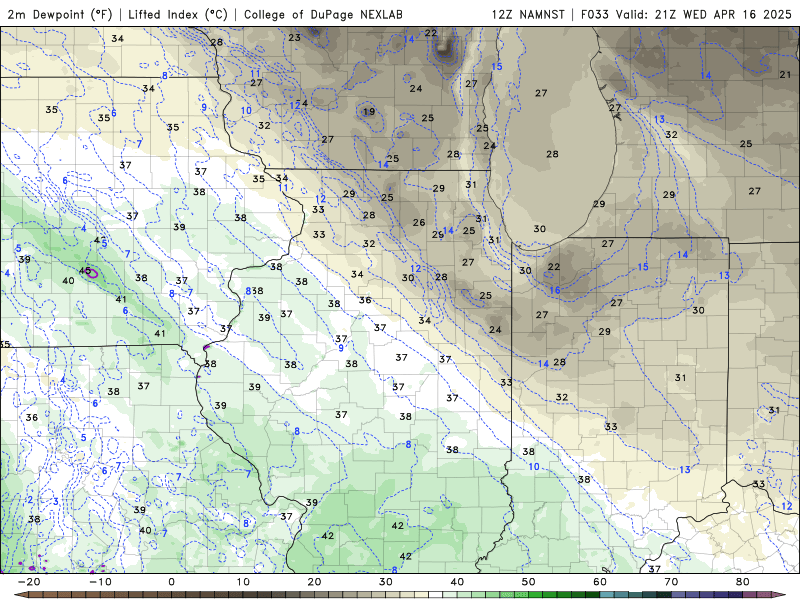Image resolution: width=800 pixels, height=600 pixels.
Task: Click the blue 2 lifted index contour label
Action: (30, 499)
